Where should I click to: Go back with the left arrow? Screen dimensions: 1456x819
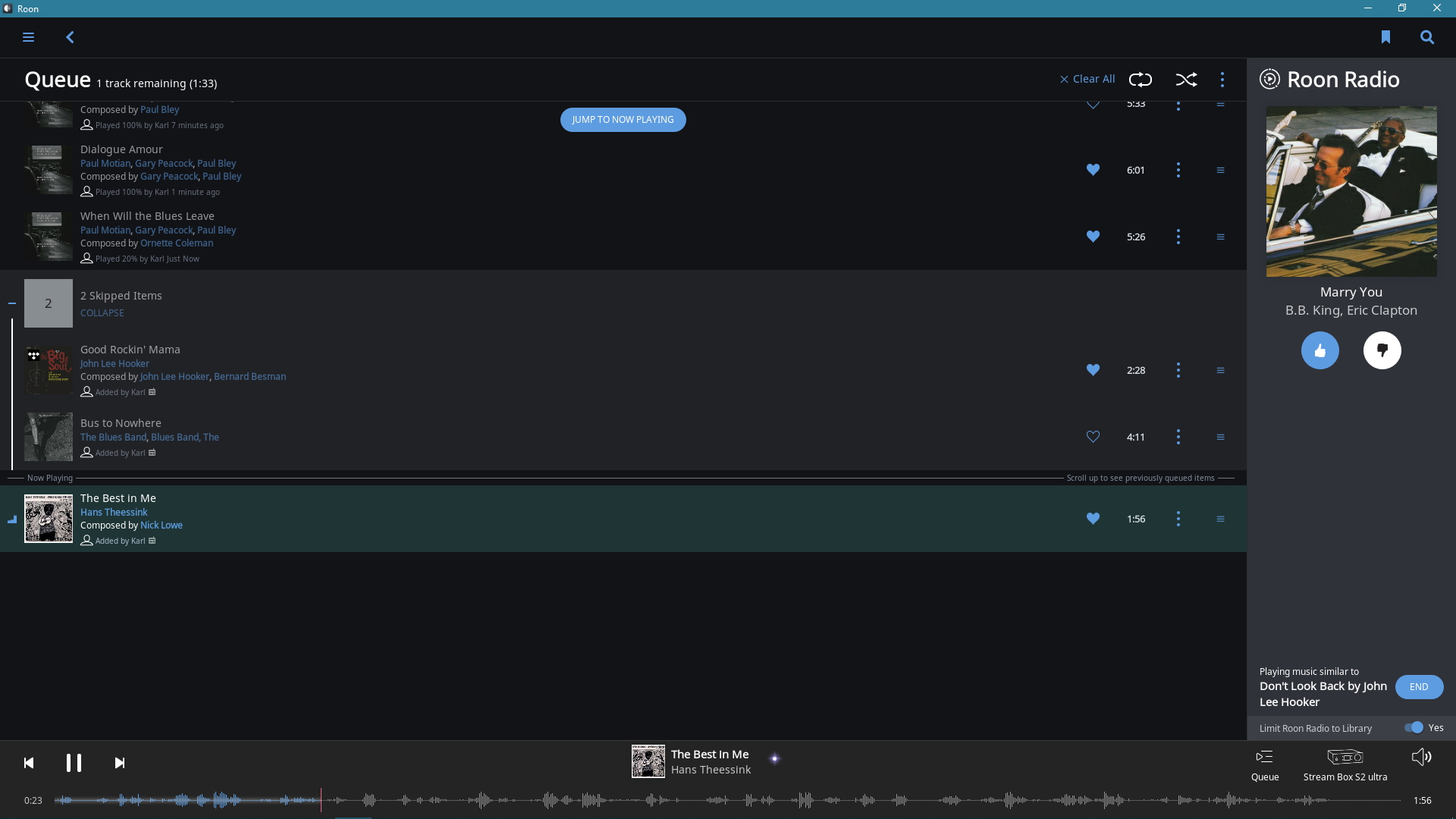(70, 37)
